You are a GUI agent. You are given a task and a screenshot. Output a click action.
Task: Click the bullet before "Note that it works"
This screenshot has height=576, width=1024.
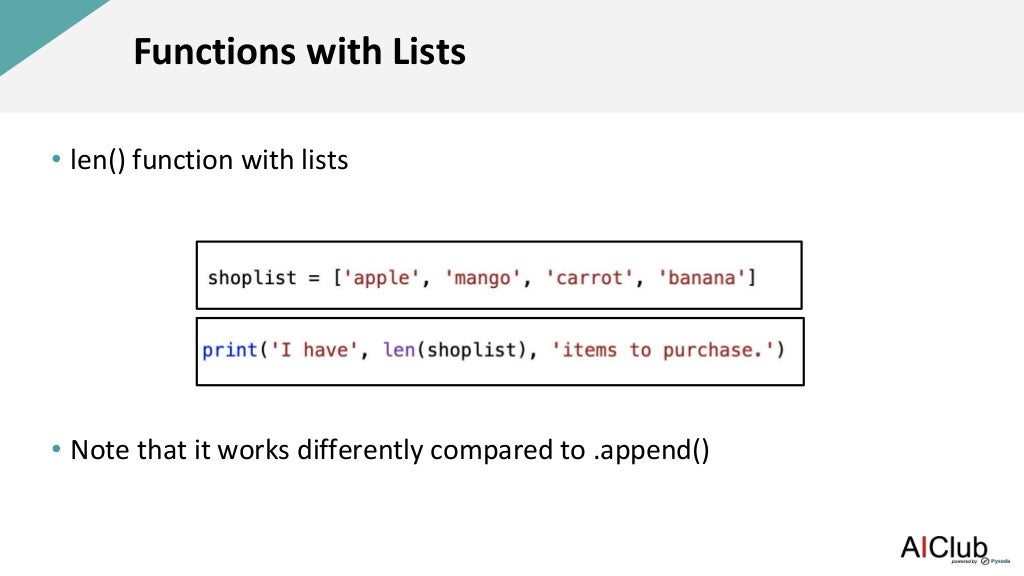coord(56,451)
